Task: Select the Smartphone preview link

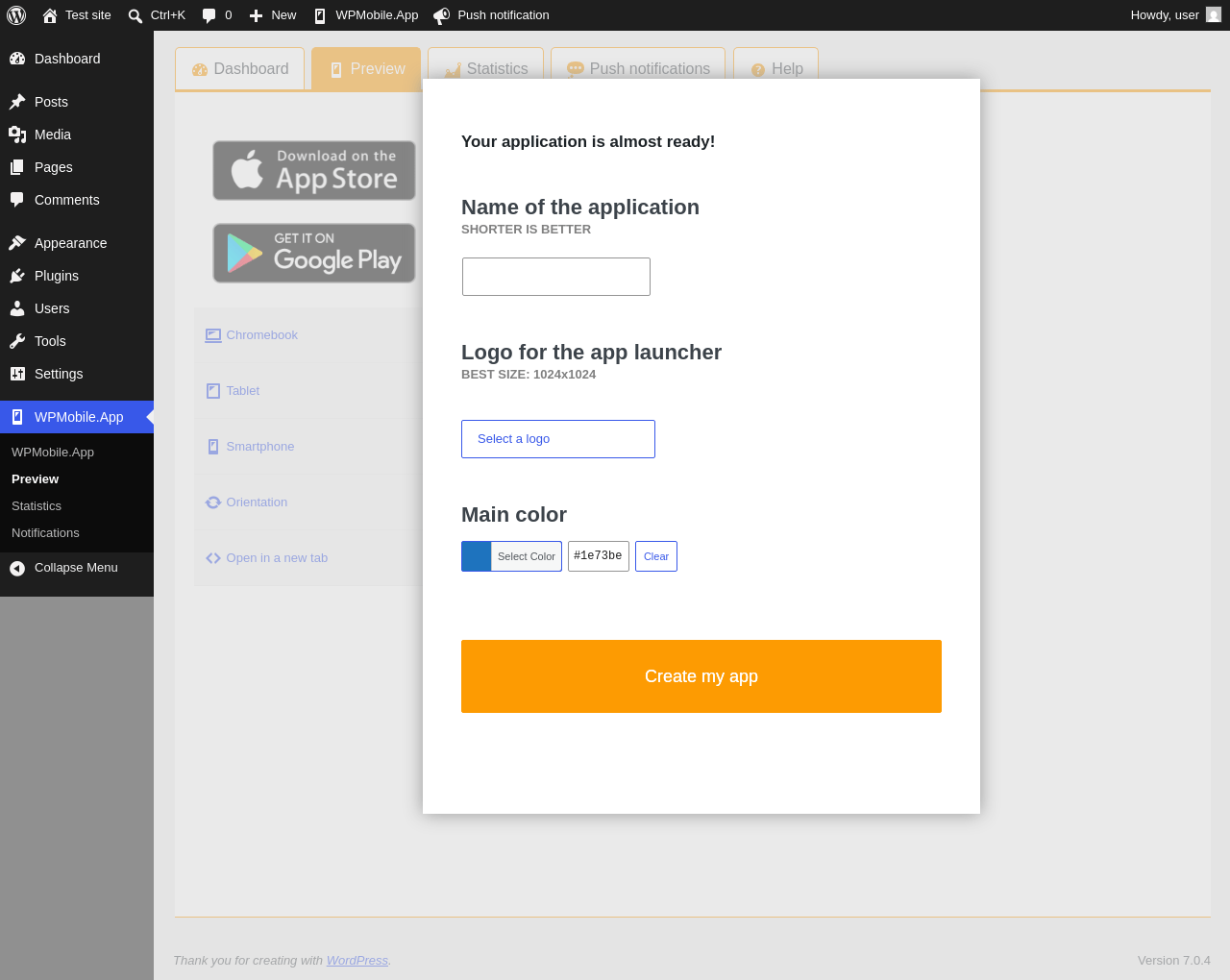Action: coord(260,447)
